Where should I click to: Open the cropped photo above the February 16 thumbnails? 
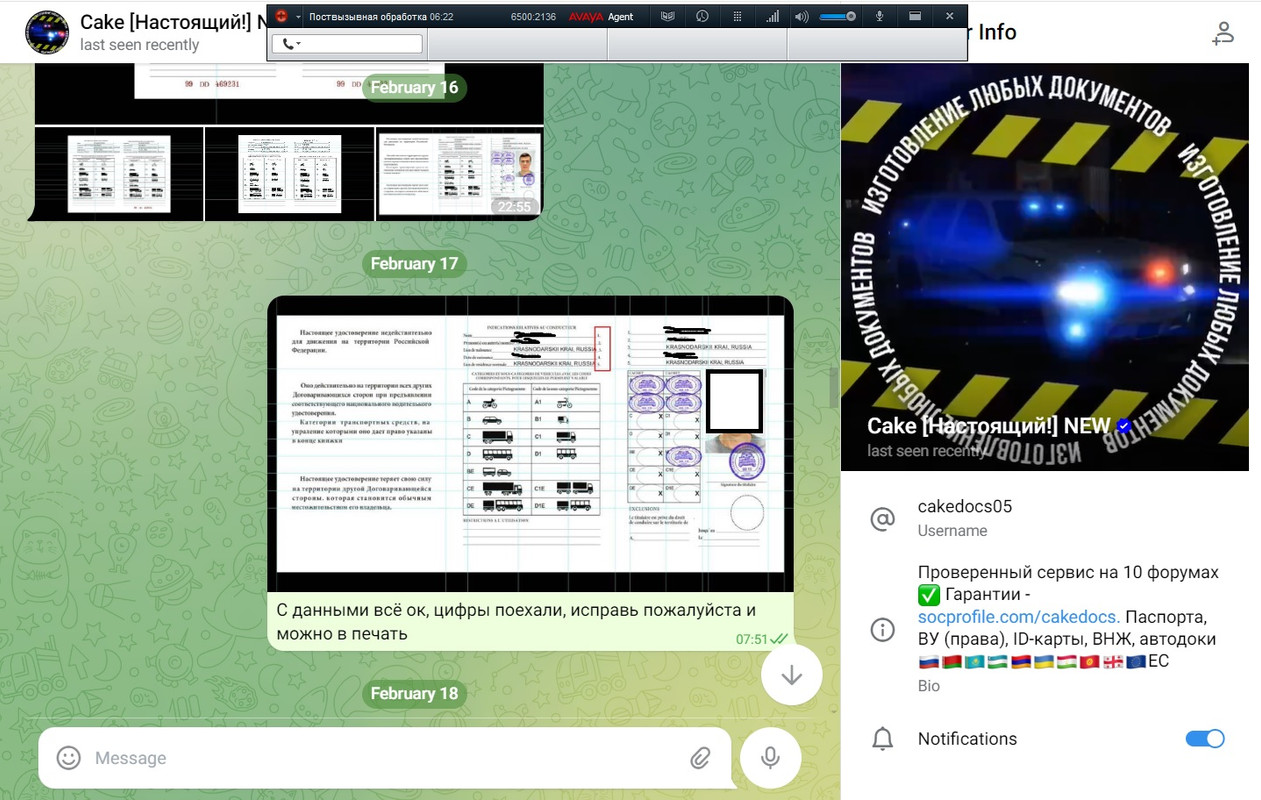point(289,94)
